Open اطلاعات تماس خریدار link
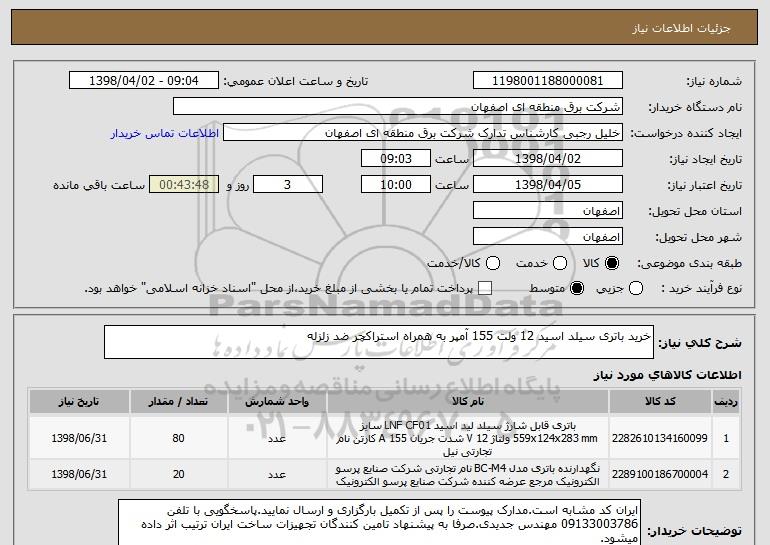 click(x=165, y=133)
